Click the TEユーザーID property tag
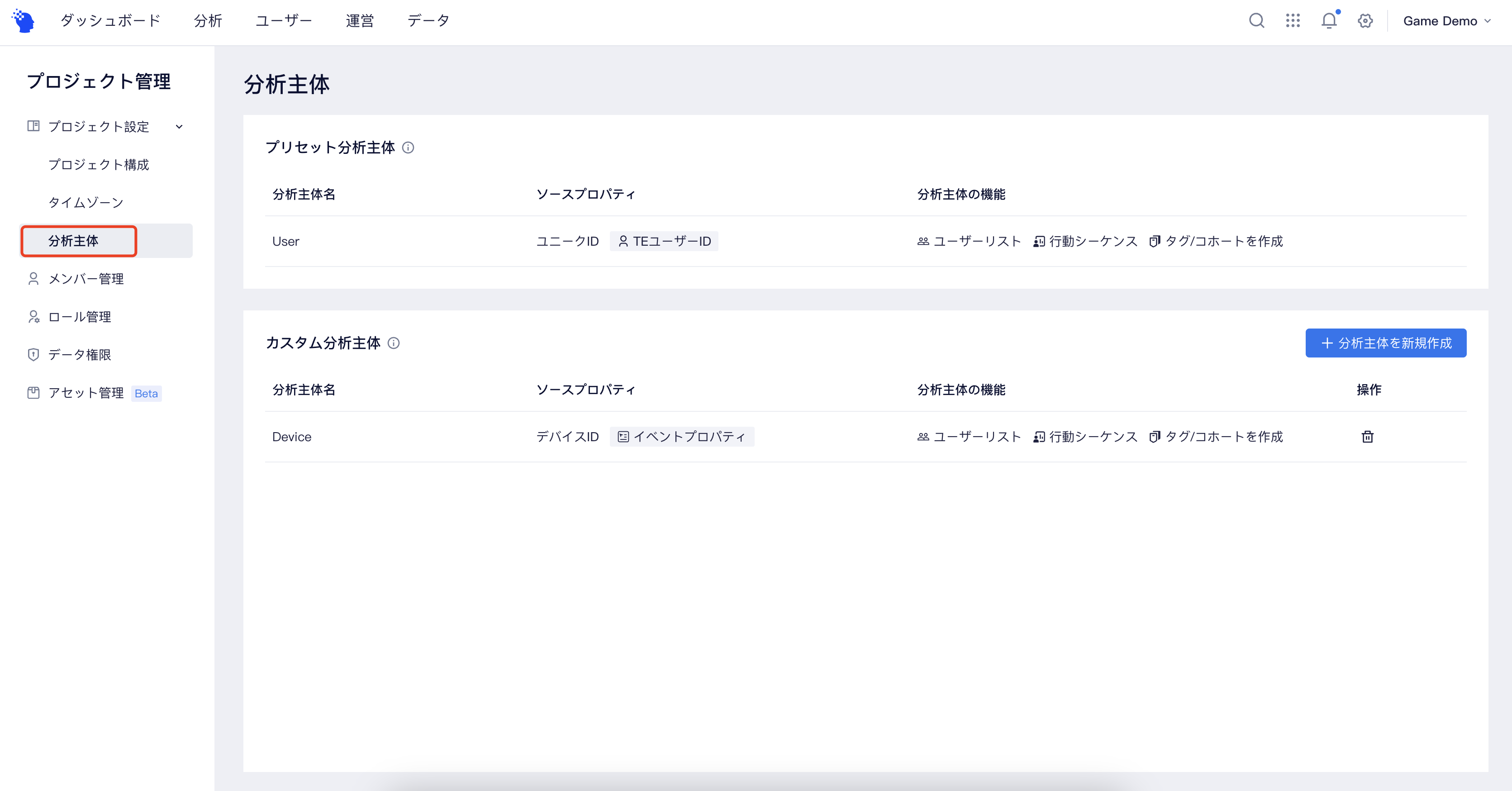 point(664,241)
